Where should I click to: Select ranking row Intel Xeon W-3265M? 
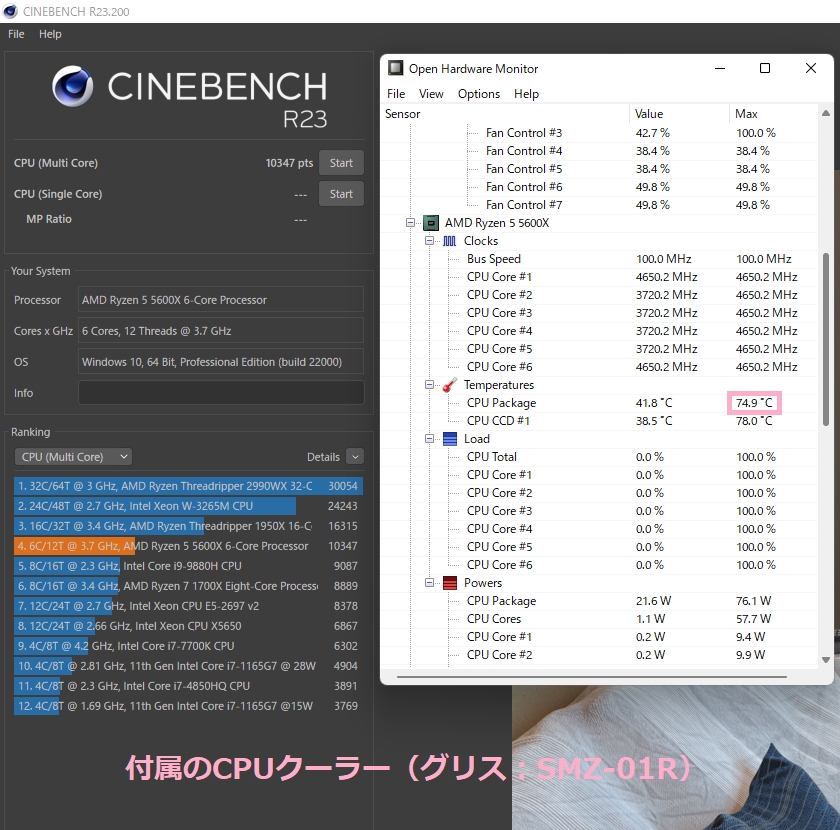tap(188, 506)
